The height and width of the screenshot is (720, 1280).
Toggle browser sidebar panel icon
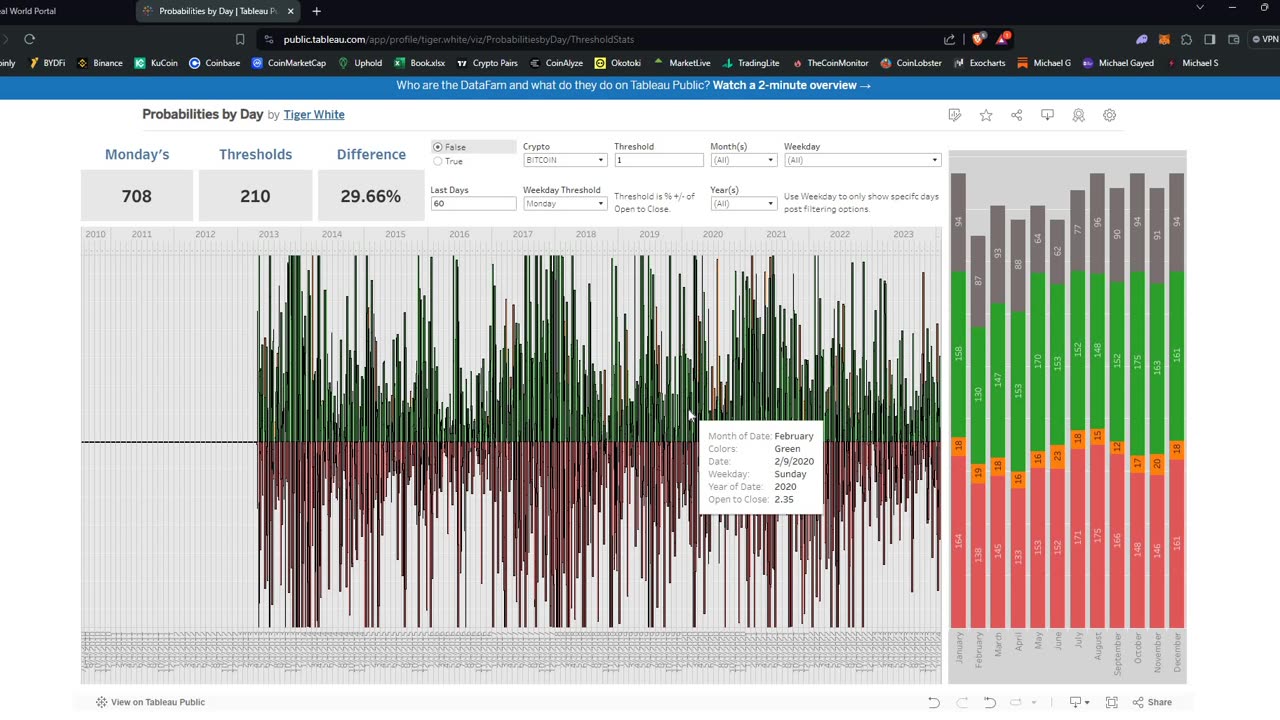coord(1209,39)
